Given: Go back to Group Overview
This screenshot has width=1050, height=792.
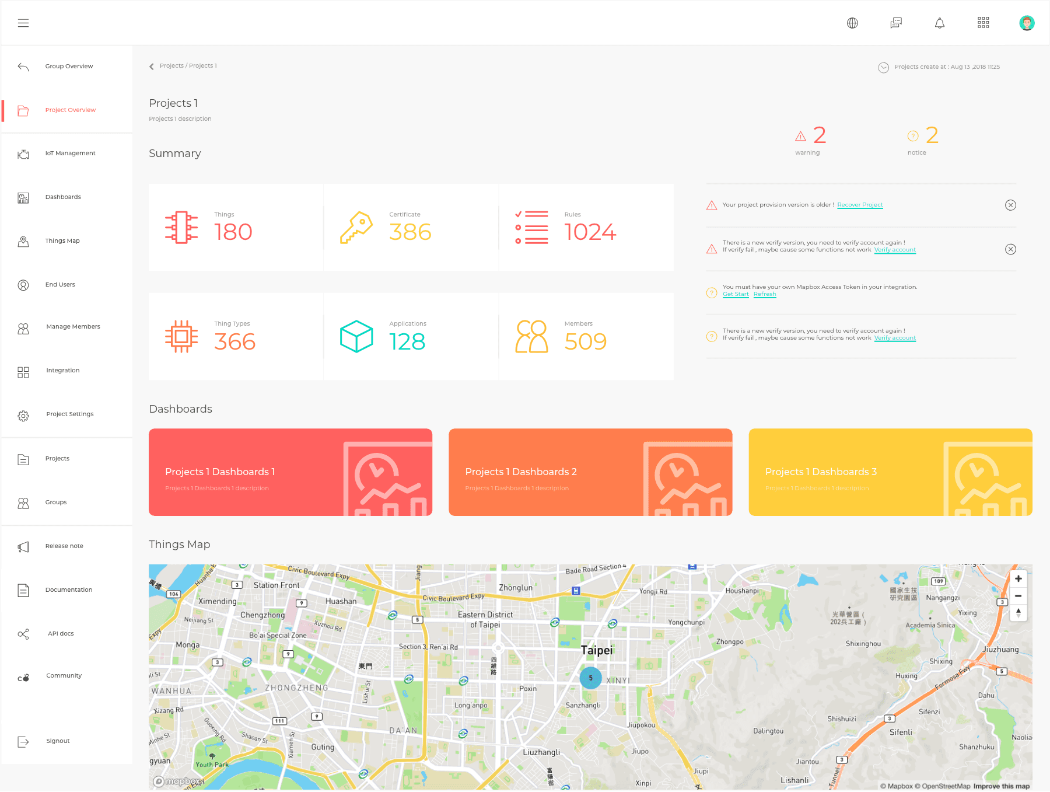Looking at the screenshot, I should click(67, 66).
